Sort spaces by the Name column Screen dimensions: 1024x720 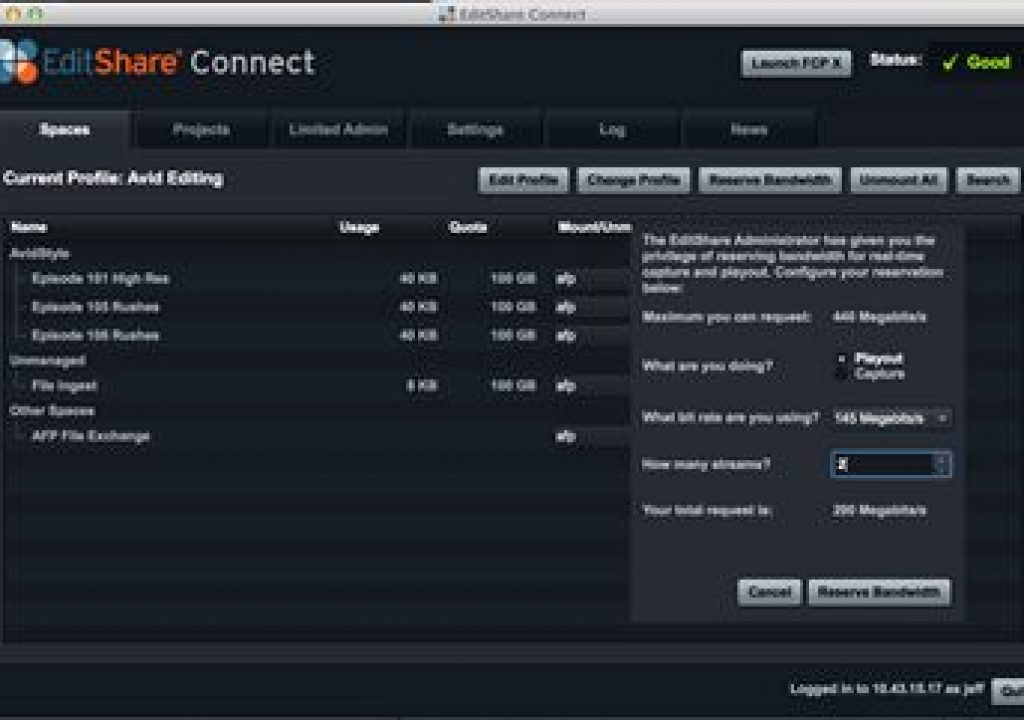point(29,227)
